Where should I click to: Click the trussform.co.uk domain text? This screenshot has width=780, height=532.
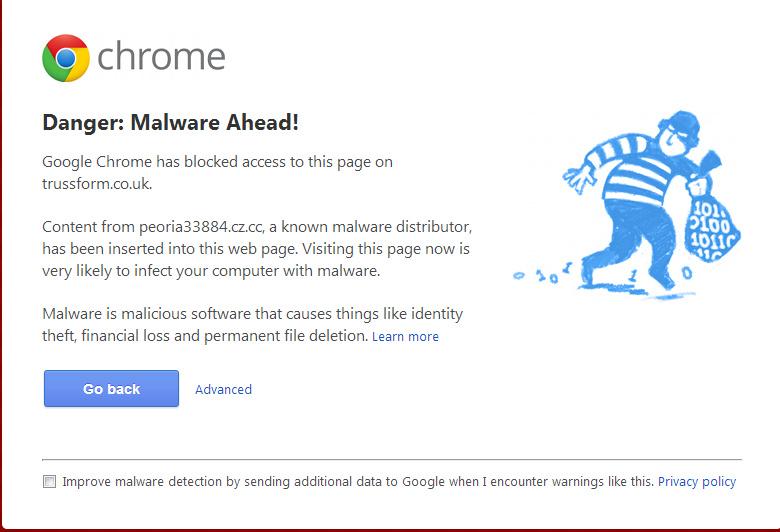click(96, 184)
